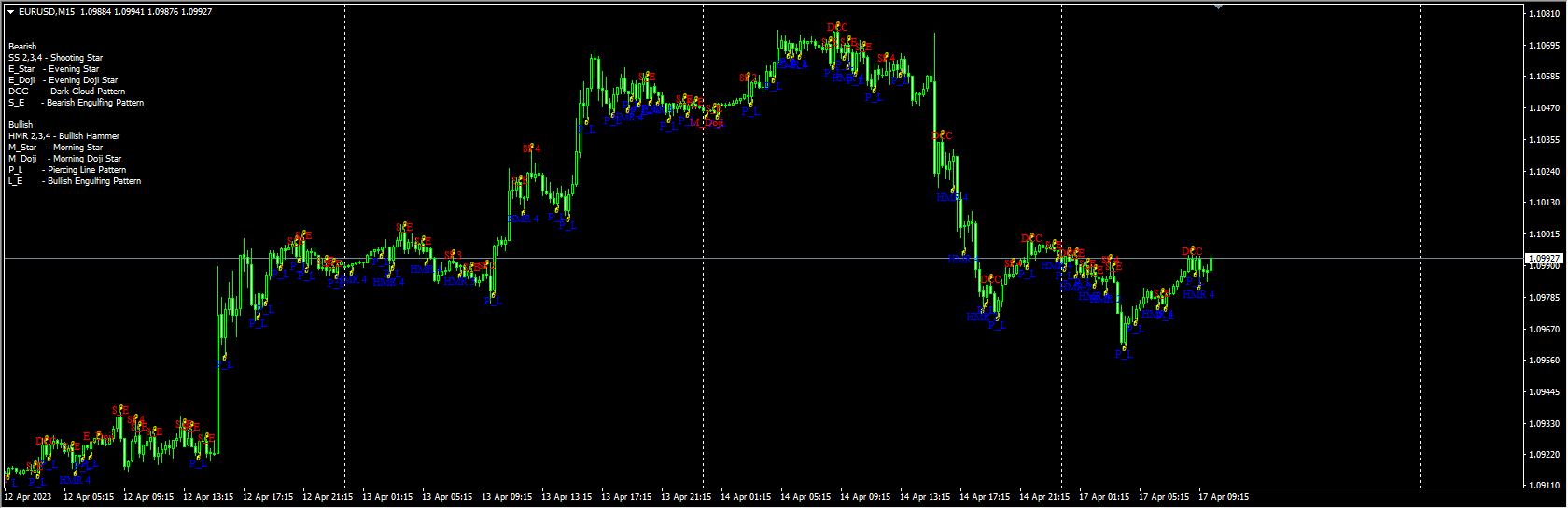Click time axis label '12 Apr 21:15'
Screen dimensions: 1568x509
(x=328, y=497)
